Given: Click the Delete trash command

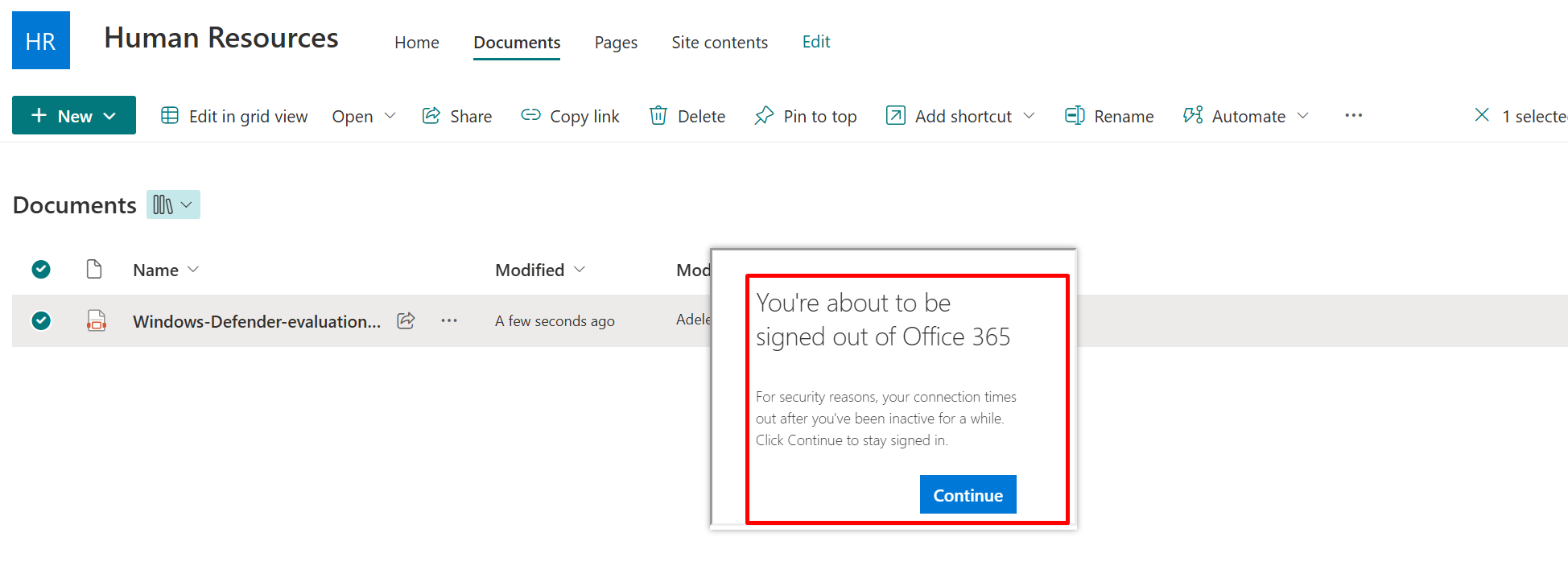Looking at the screenshot, I should [x=687, y=116].
